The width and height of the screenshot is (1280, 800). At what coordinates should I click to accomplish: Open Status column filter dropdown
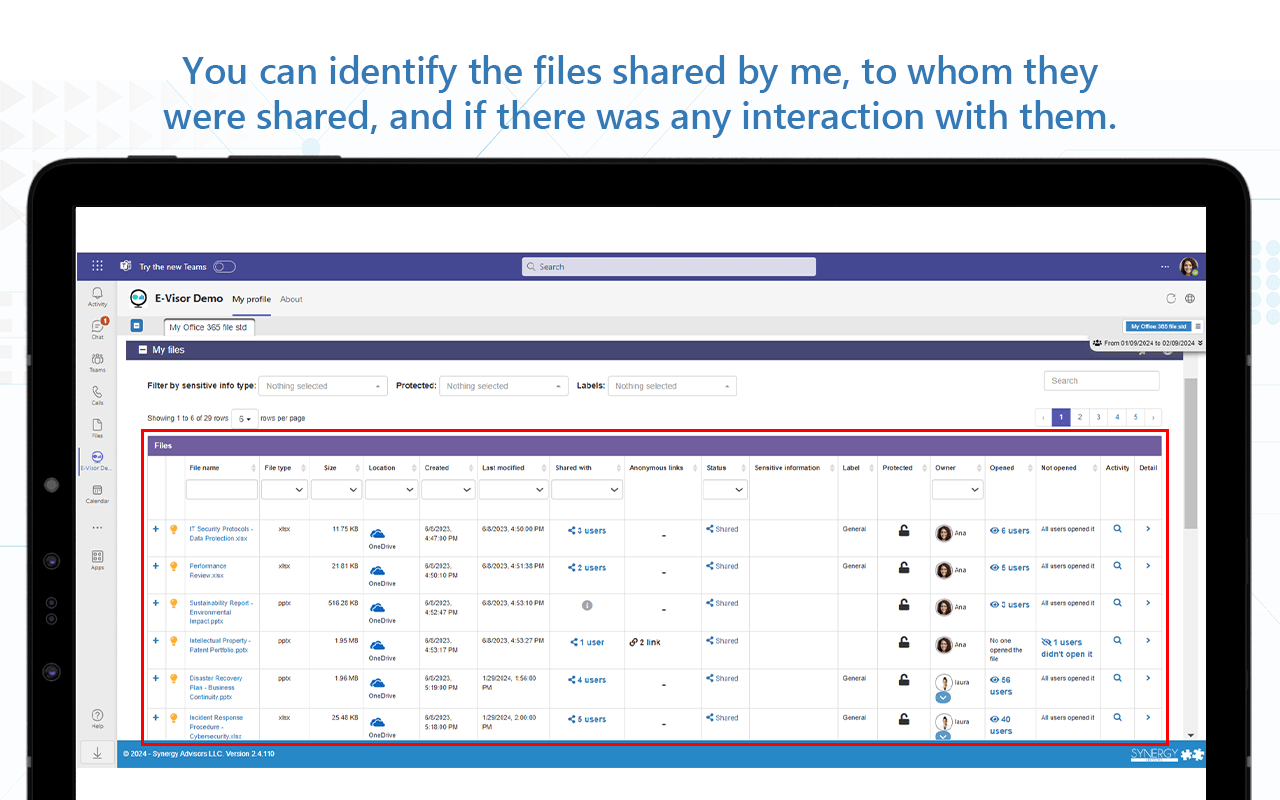click(x=725, y=490)
